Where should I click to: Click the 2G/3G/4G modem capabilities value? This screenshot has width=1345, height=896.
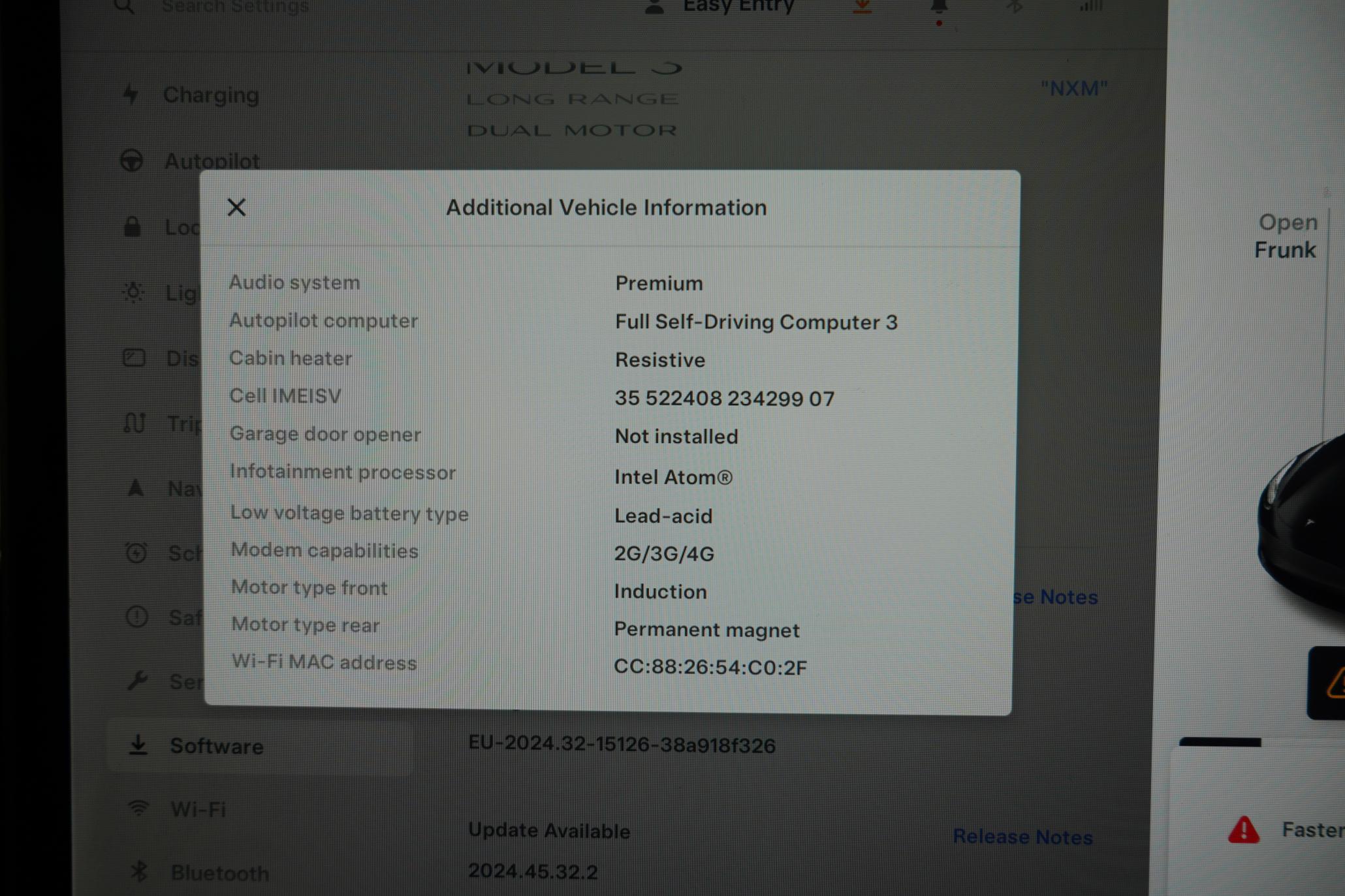tap(664, 553)
